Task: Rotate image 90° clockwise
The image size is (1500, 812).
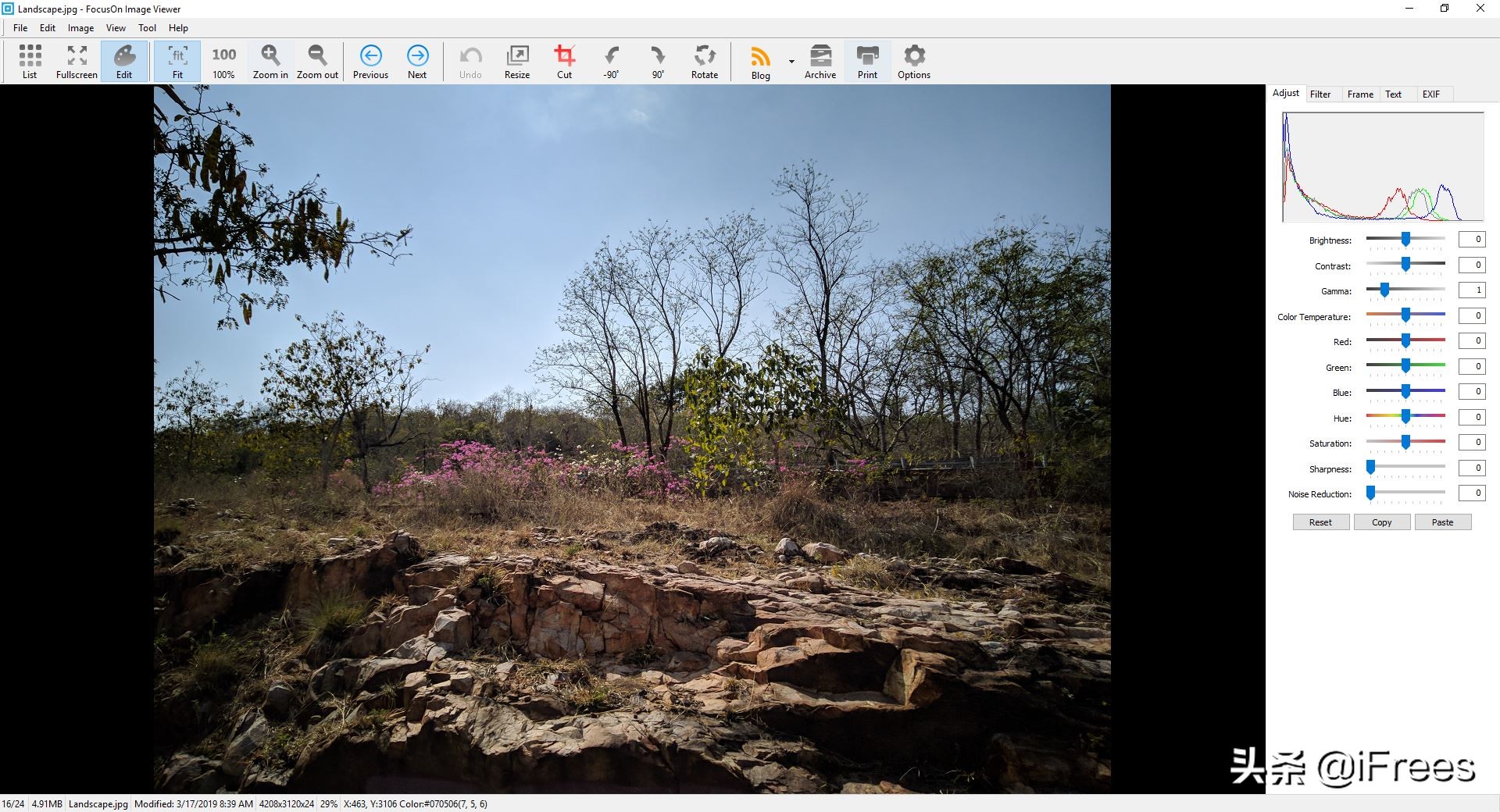Action: [x=658, y=61]
